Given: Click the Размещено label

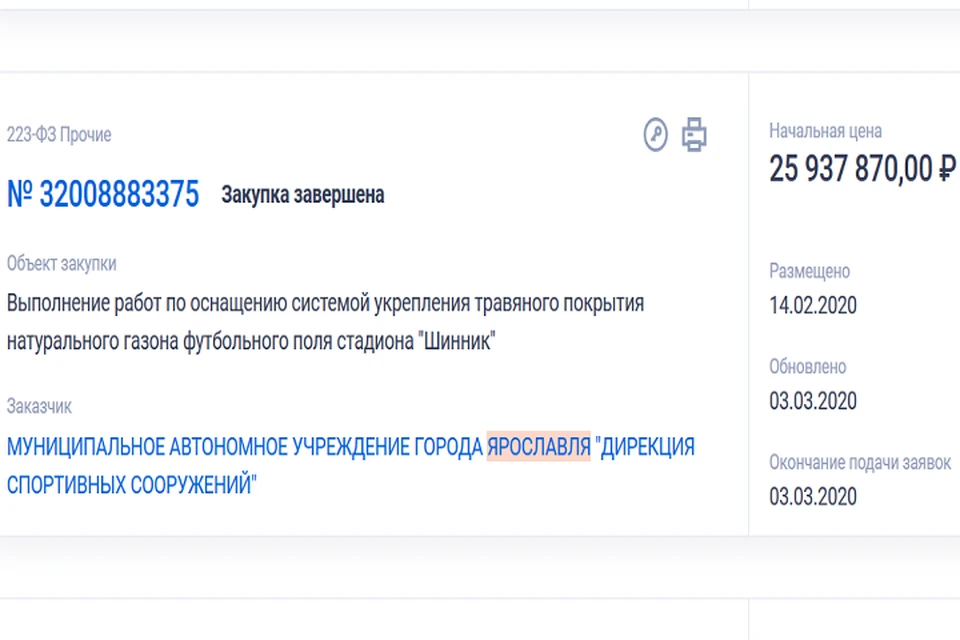Looking at the screenshot, I should 809,271.
